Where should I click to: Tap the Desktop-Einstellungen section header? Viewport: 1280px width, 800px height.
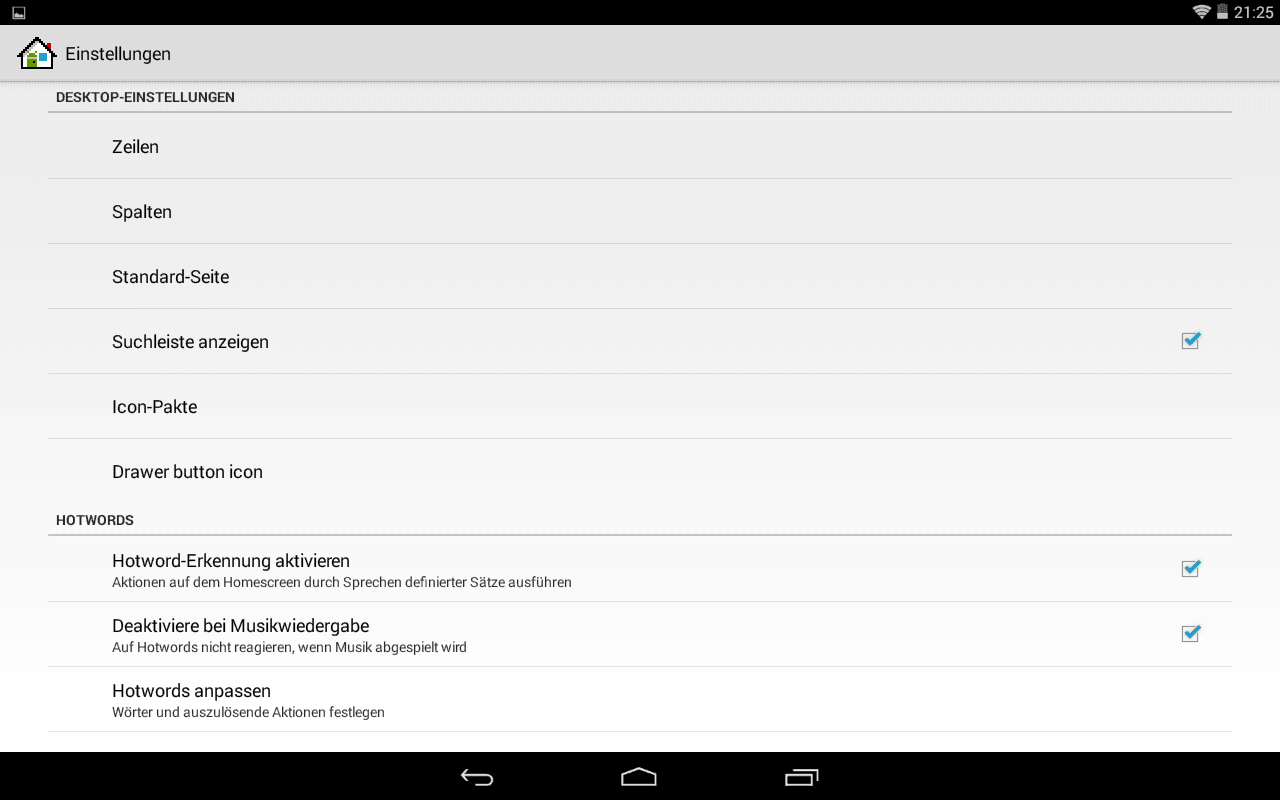click(145, 97)
